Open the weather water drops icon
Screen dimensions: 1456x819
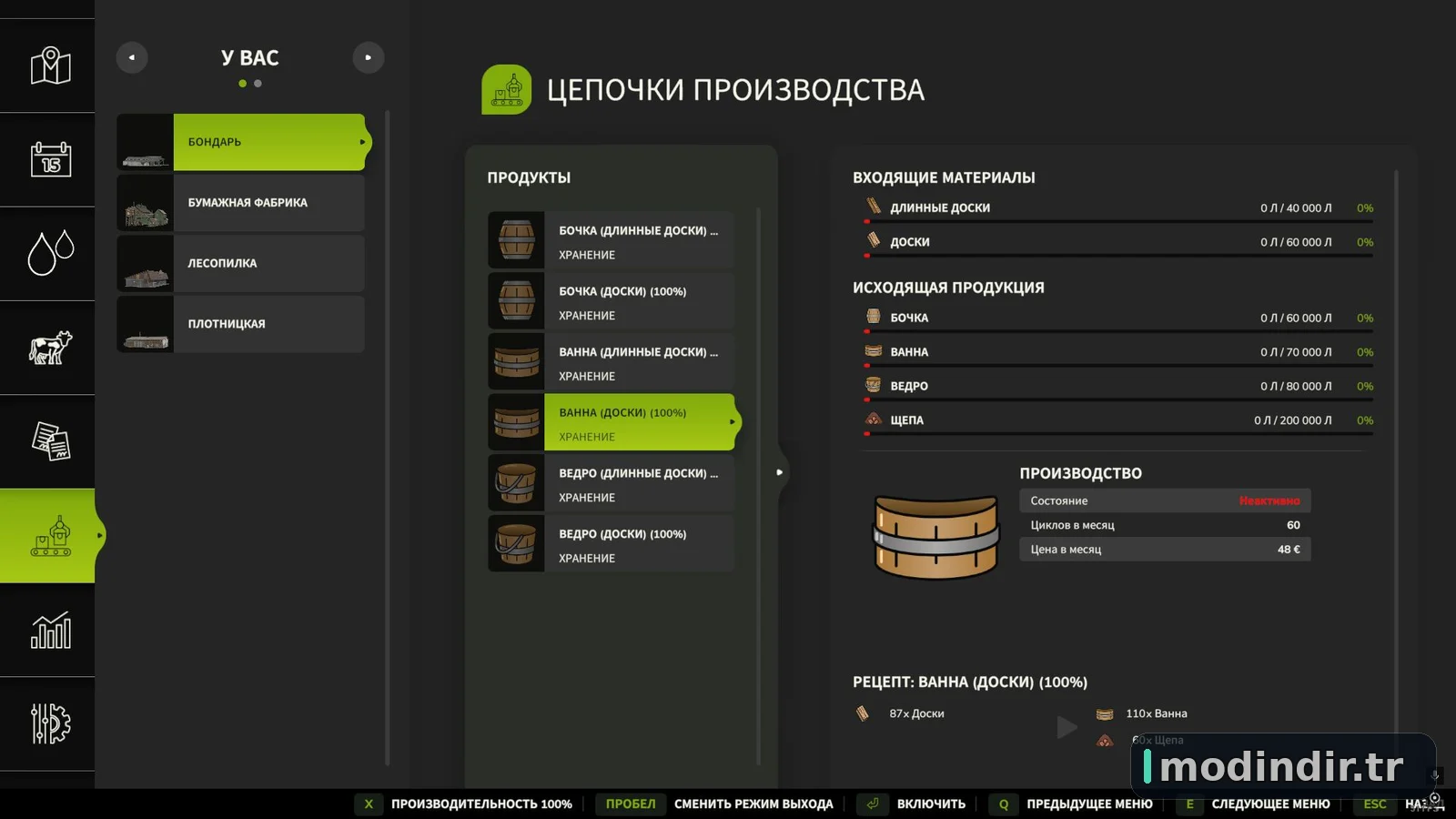51,252
